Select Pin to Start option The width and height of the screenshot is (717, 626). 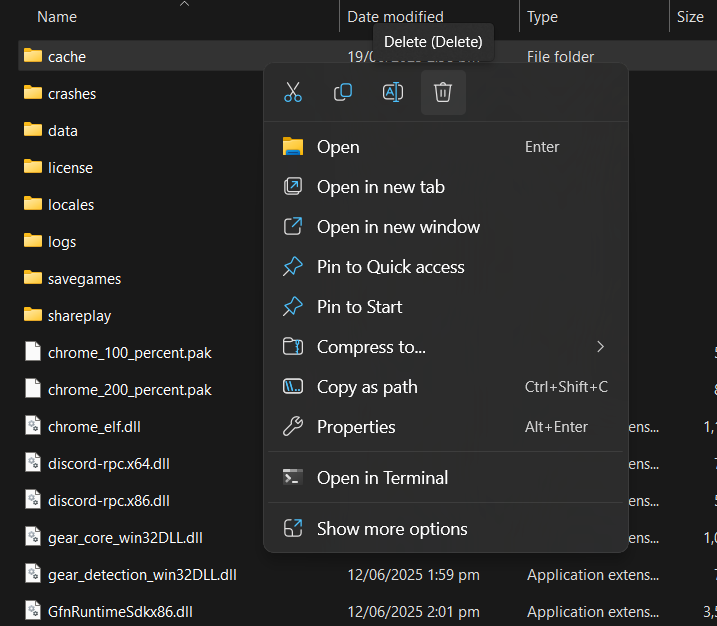[x=359, y=307]
